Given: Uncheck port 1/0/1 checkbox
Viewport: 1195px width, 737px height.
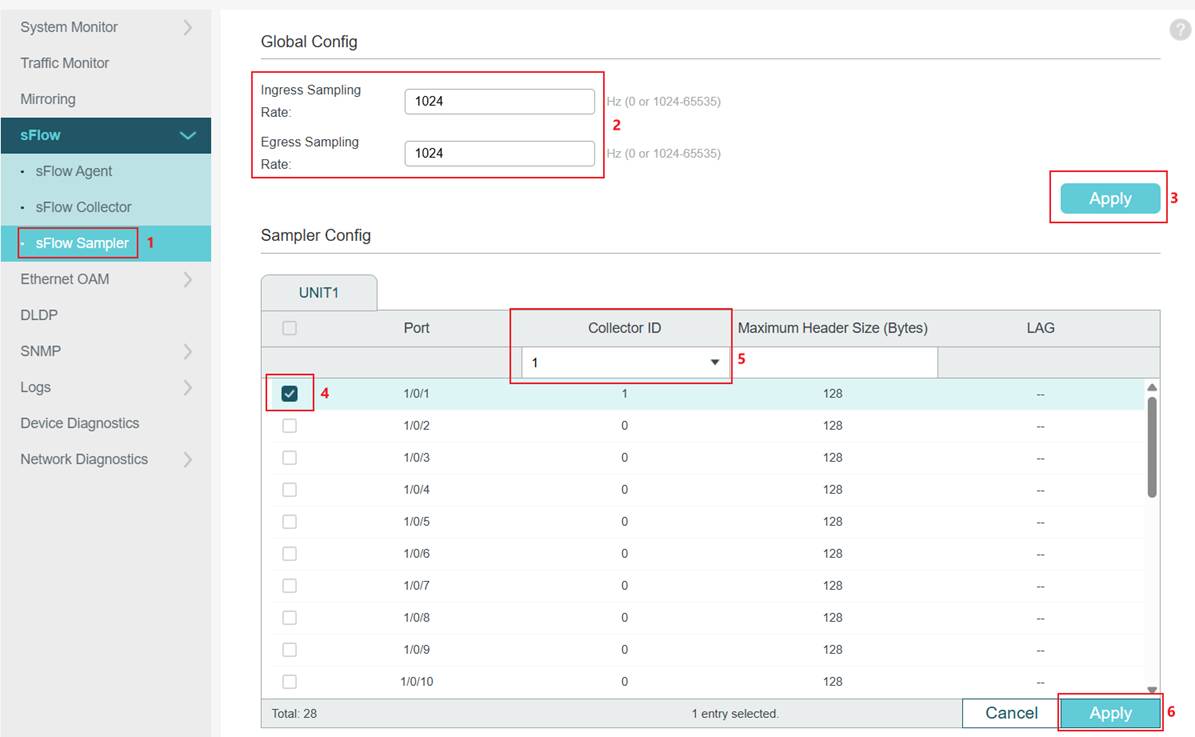Looking at the screenshot, I should [x=290, y=394].
